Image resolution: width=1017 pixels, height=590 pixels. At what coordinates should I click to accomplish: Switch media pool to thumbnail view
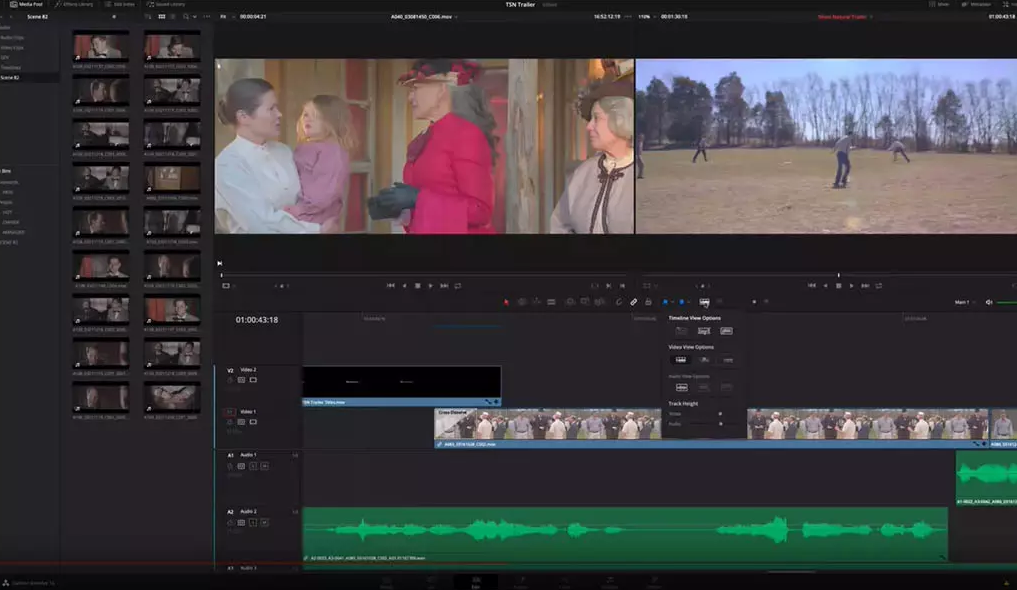(x=162, y=16)
